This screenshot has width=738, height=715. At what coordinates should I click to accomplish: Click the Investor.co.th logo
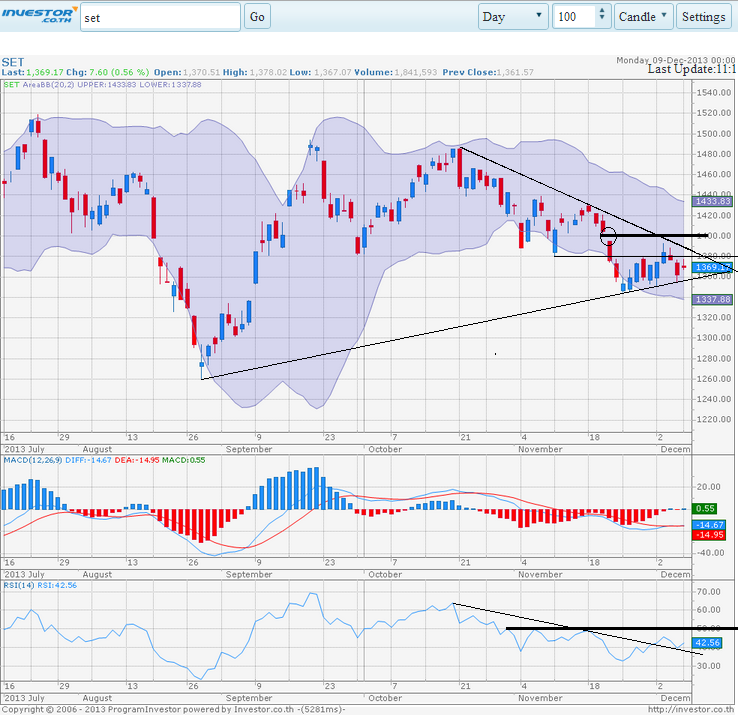tap(38, 16)
